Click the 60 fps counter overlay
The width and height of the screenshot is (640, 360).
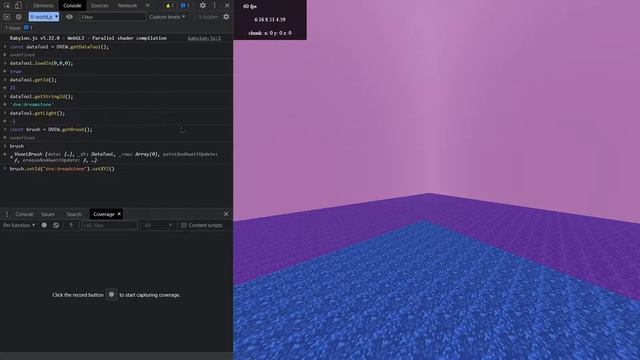(250, 6)
